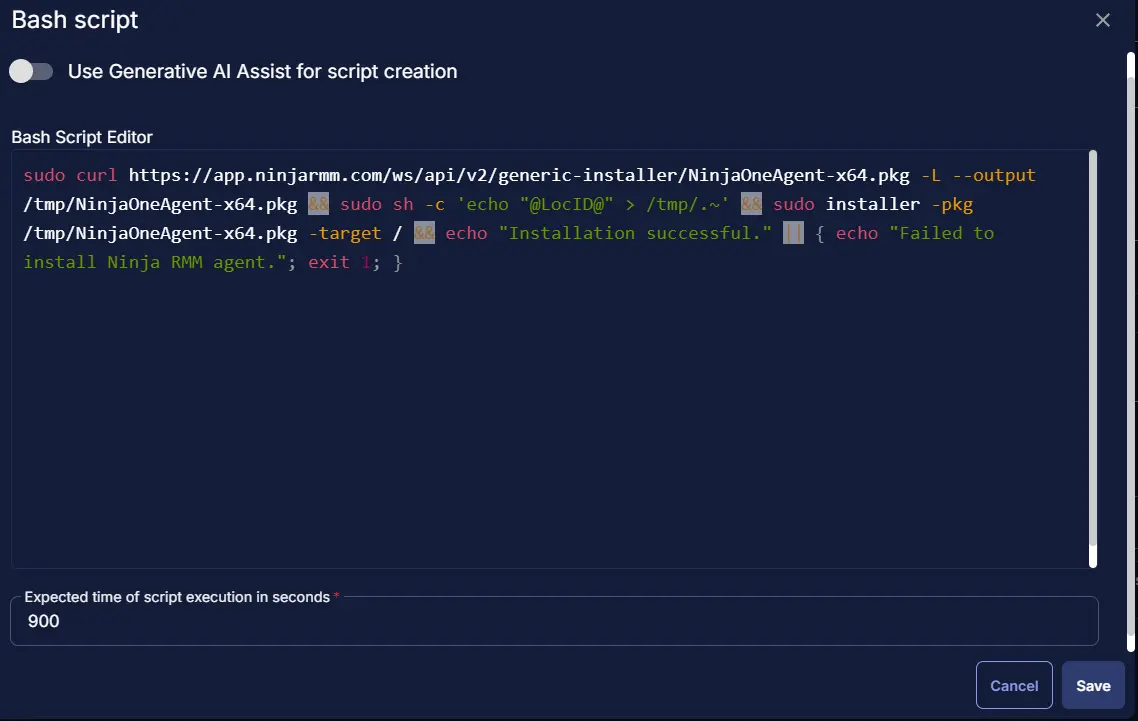Click the dialog's outer vertical scrollbar
The height and width of the screenshot is (721, 1138).
(1131, 352)
